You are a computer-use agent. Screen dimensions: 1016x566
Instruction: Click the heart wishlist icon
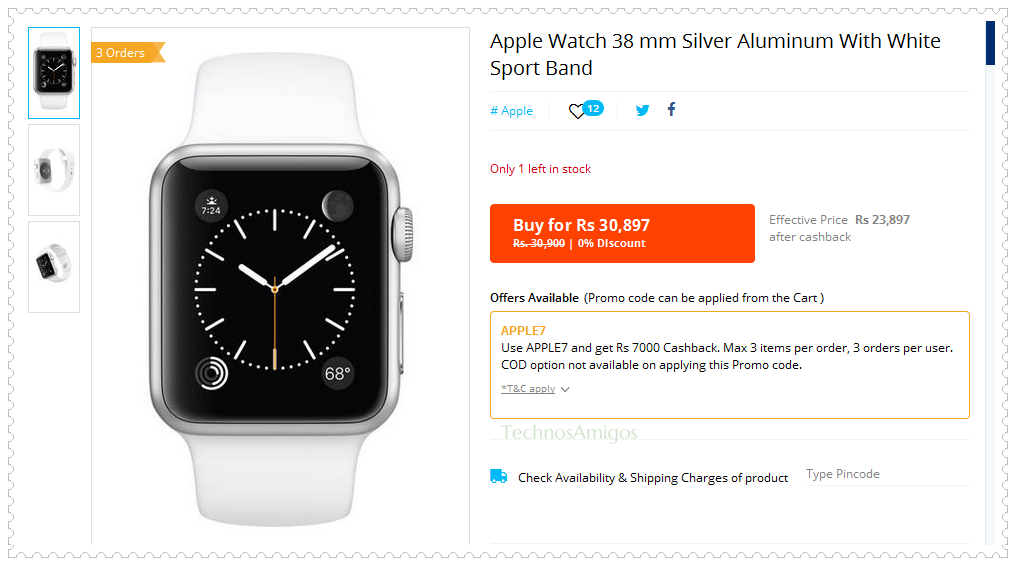577,111
